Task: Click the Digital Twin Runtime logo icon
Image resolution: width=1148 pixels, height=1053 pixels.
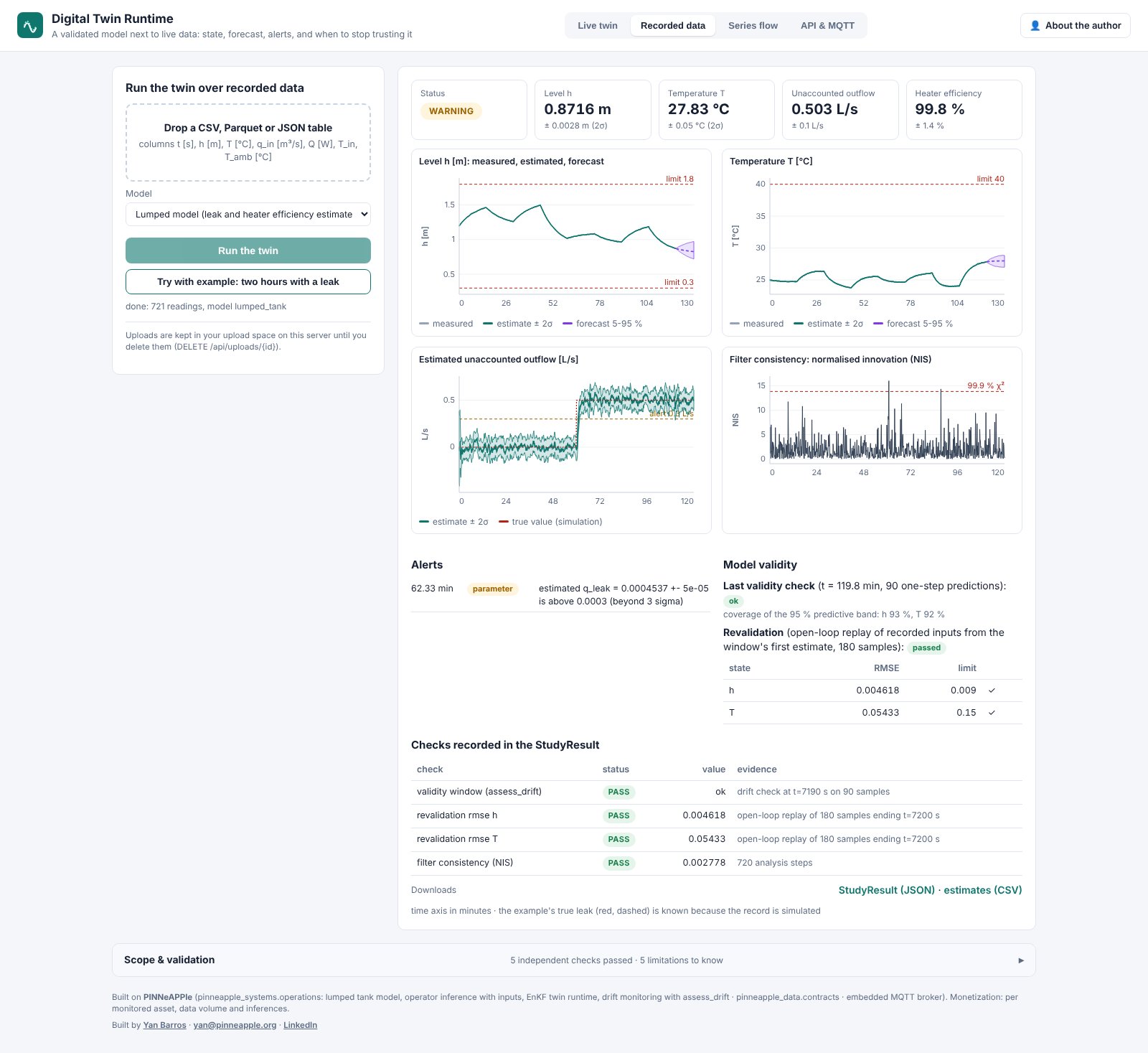Action: point(30,26)
